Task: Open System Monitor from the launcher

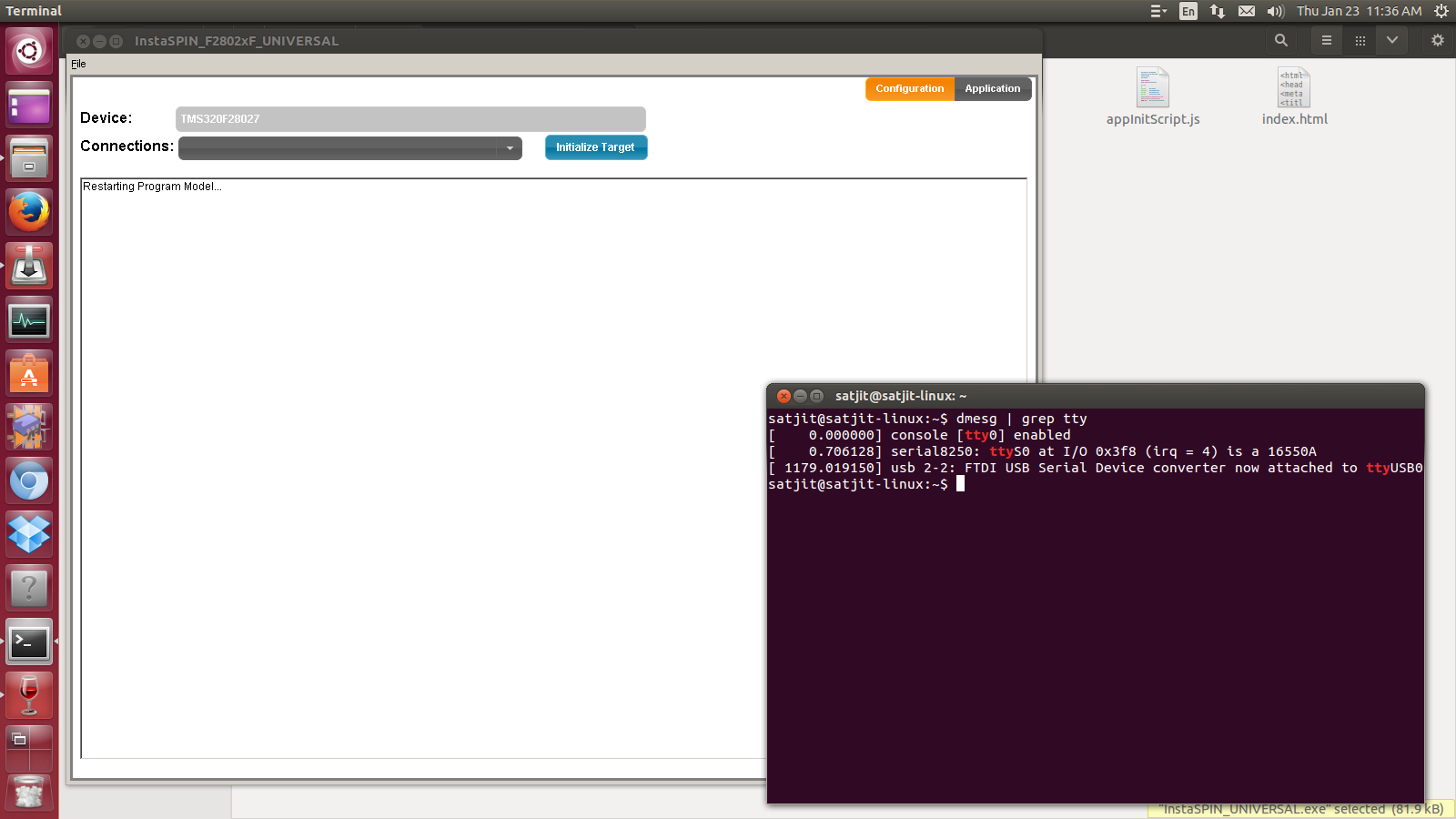Action: [x=29, y=320]
